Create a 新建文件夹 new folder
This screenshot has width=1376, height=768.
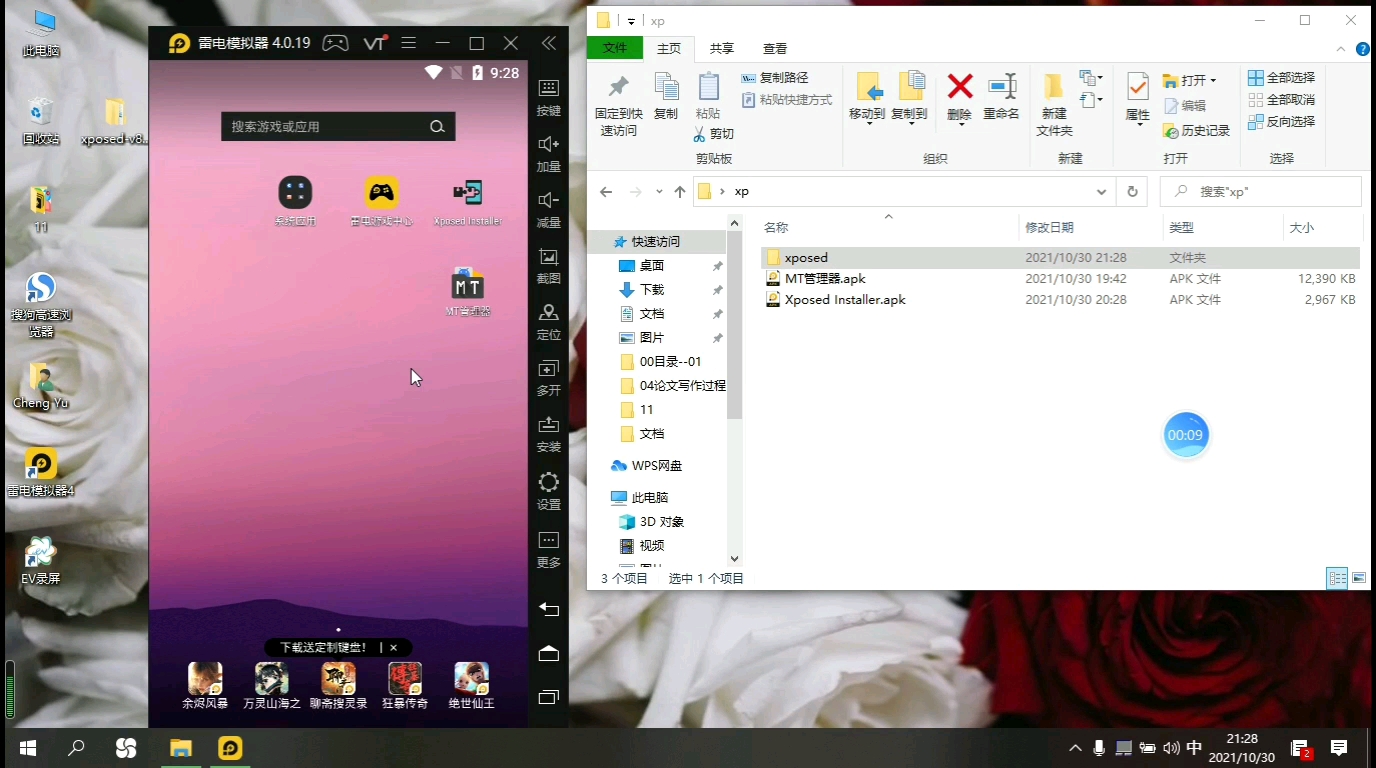pos(1054,104)
